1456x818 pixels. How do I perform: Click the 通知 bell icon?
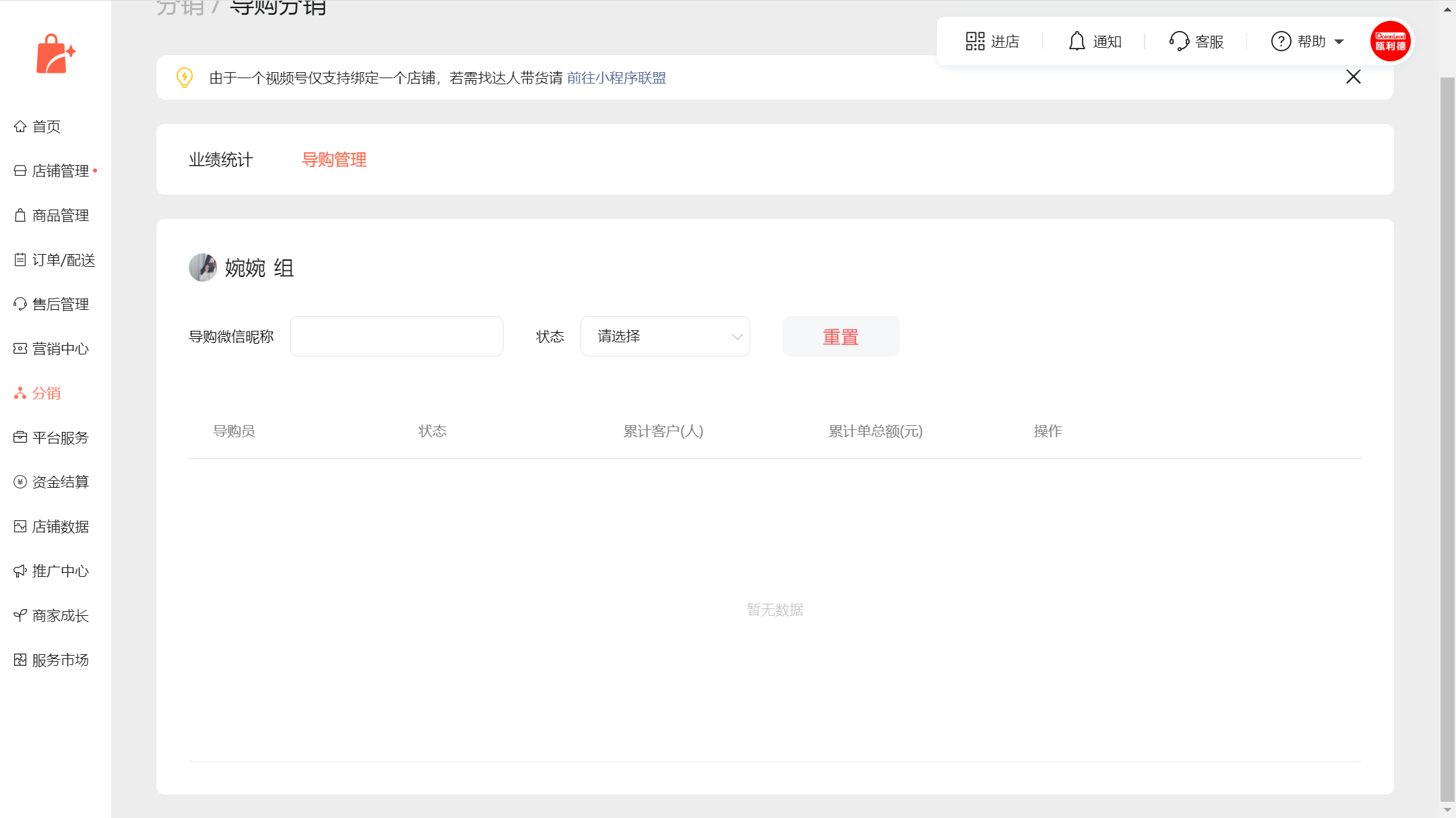(x=1076, y=41)
